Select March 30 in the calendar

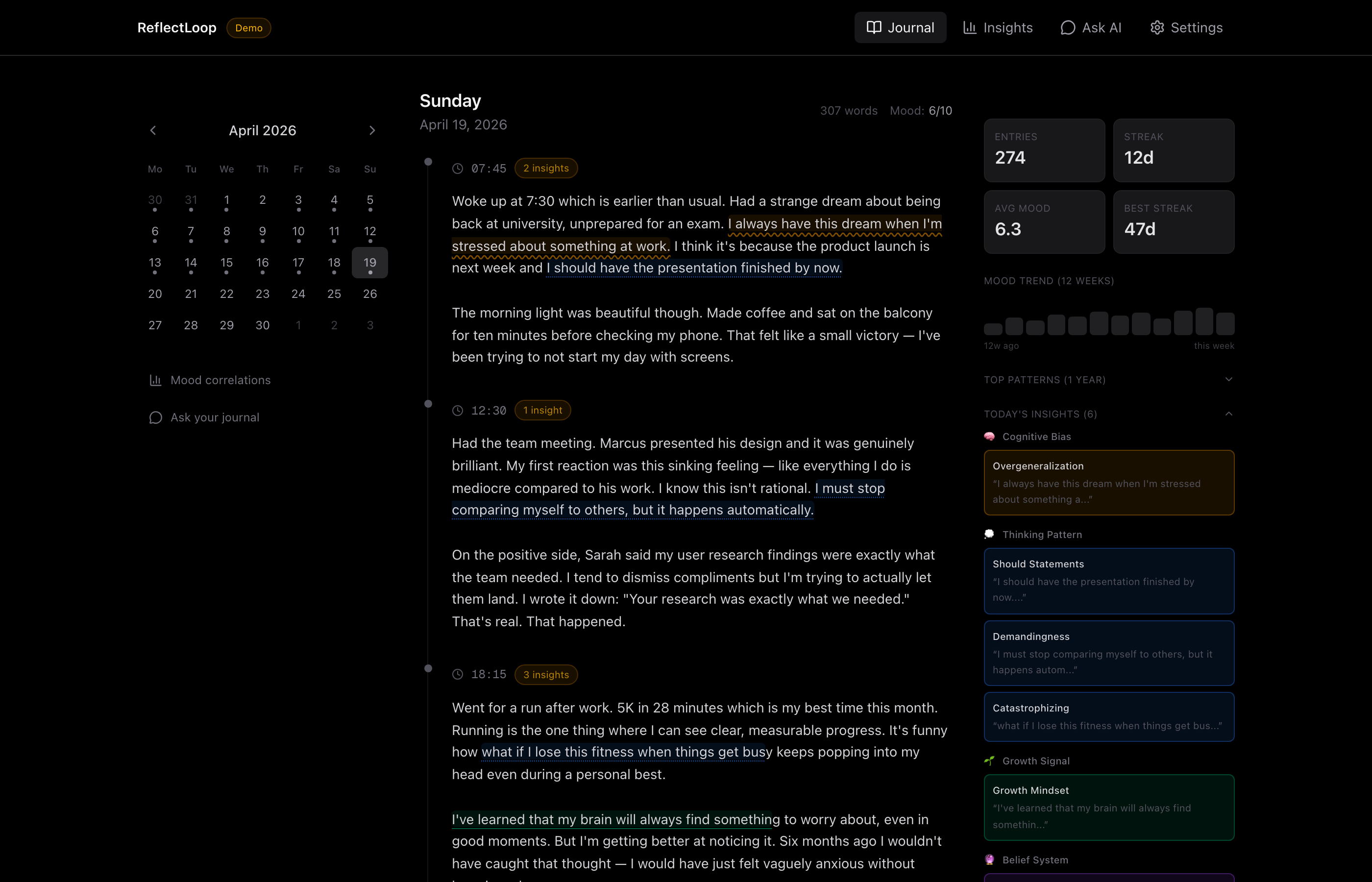click(155, 200)
